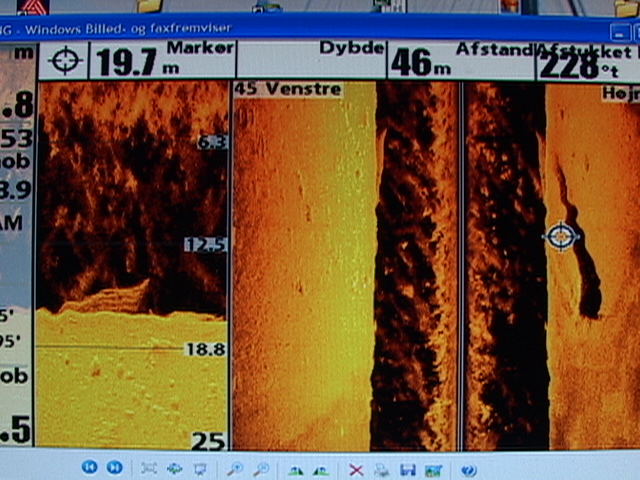
Task: Zoom out with the magnifier minus icon
Action: [x=261, y=468]
